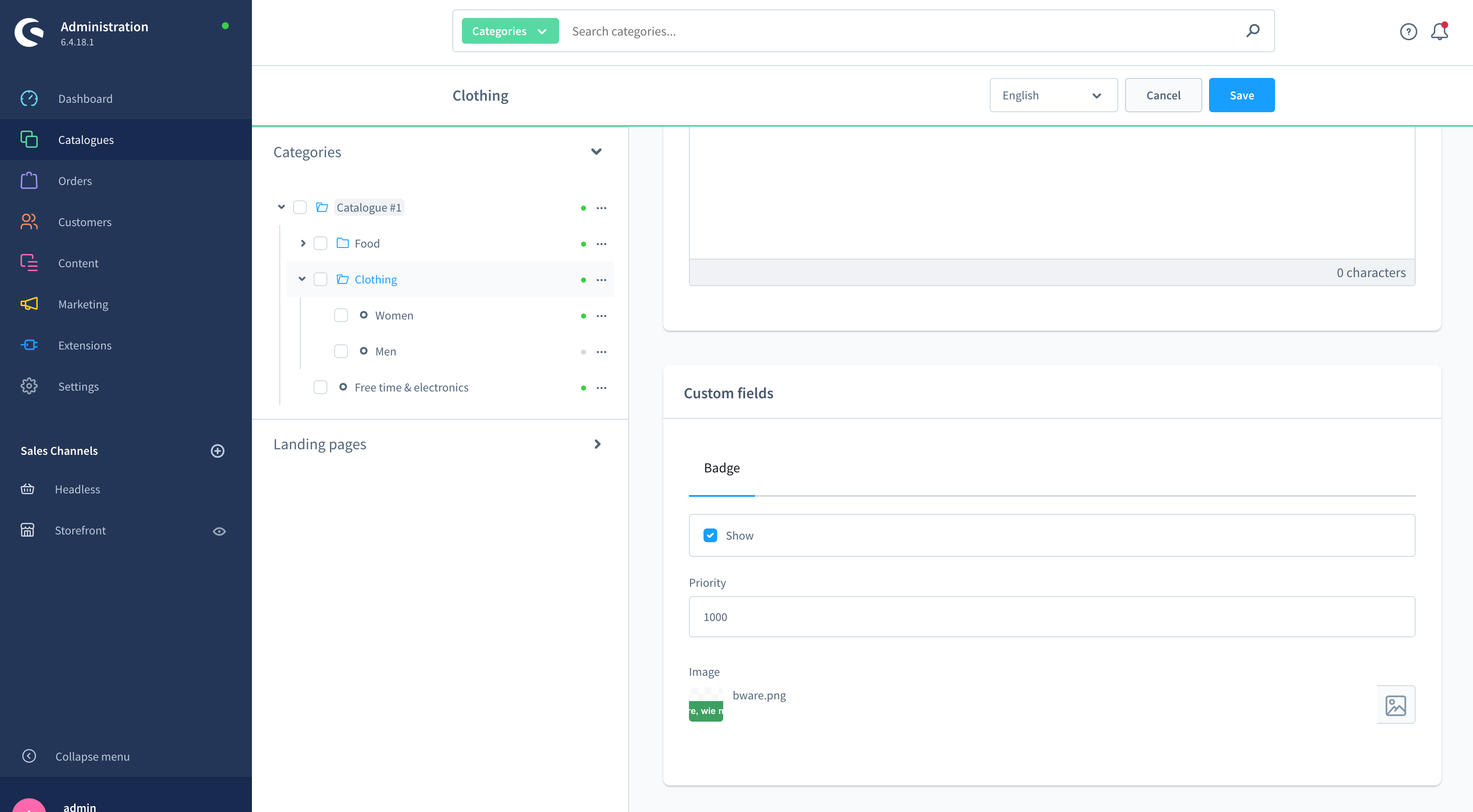Viewport: 1473px width, 812px height.
Task: Click the admin user avatar
Action: click(x=29, y=805)
